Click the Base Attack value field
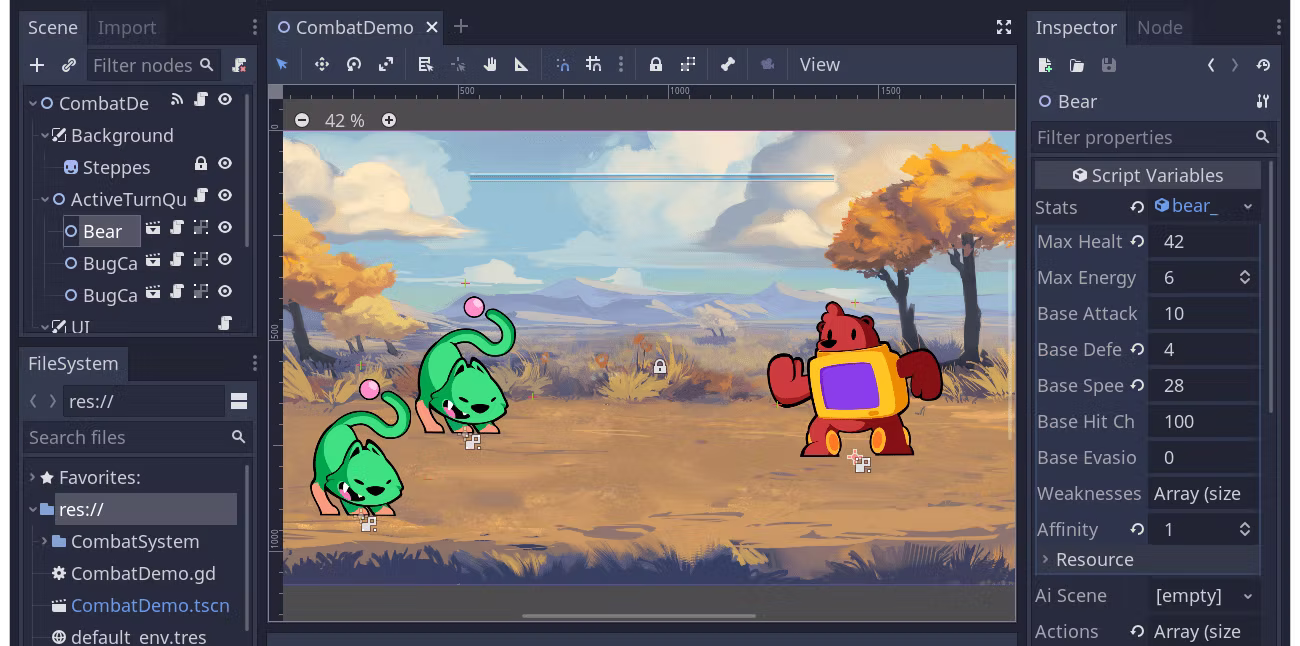Viewport: 1300px width, 646px height. (1204, 313)
